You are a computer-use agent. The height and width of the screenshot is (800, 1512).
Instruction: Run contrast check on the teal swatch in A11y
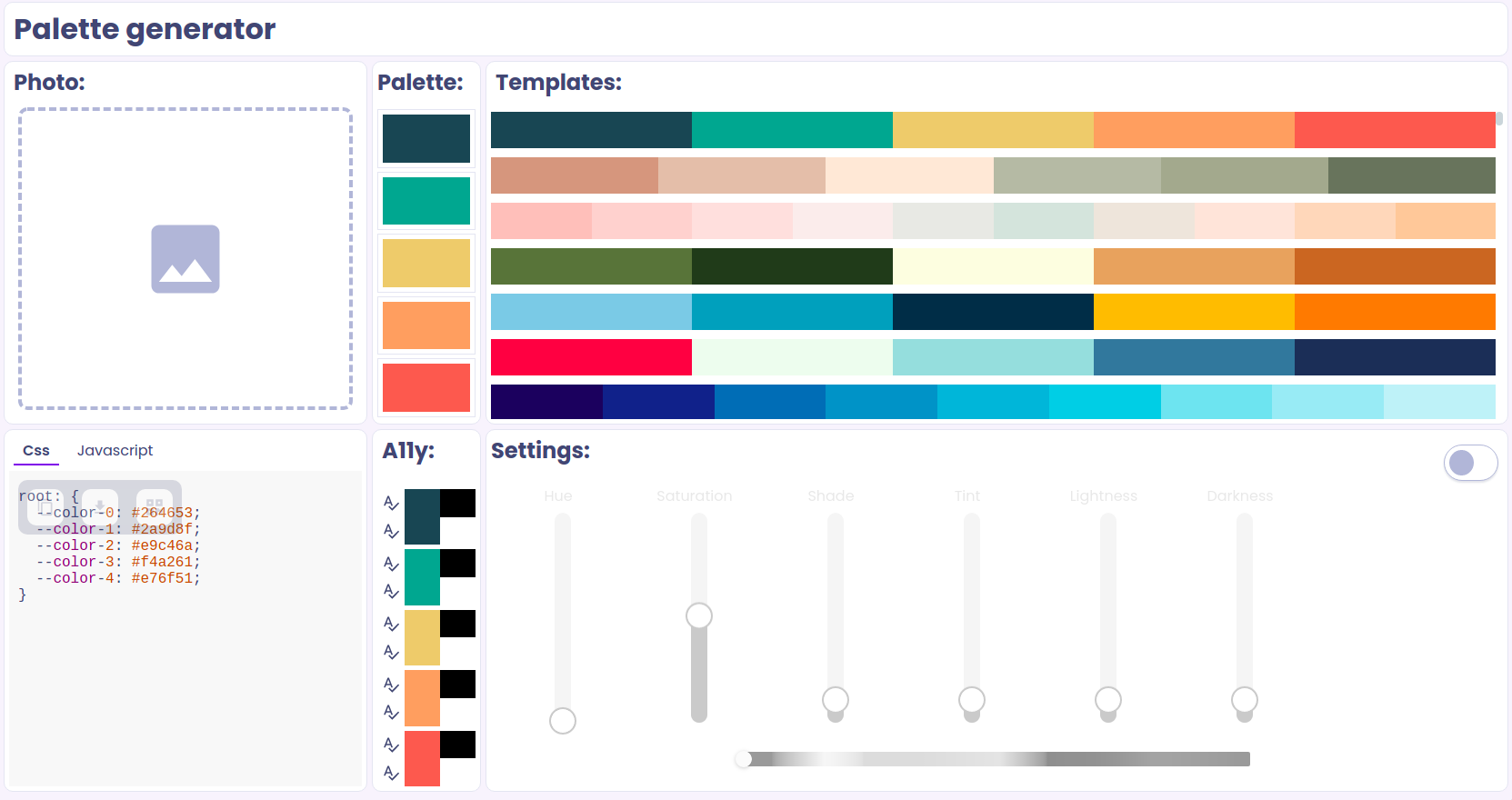[391, 563]
